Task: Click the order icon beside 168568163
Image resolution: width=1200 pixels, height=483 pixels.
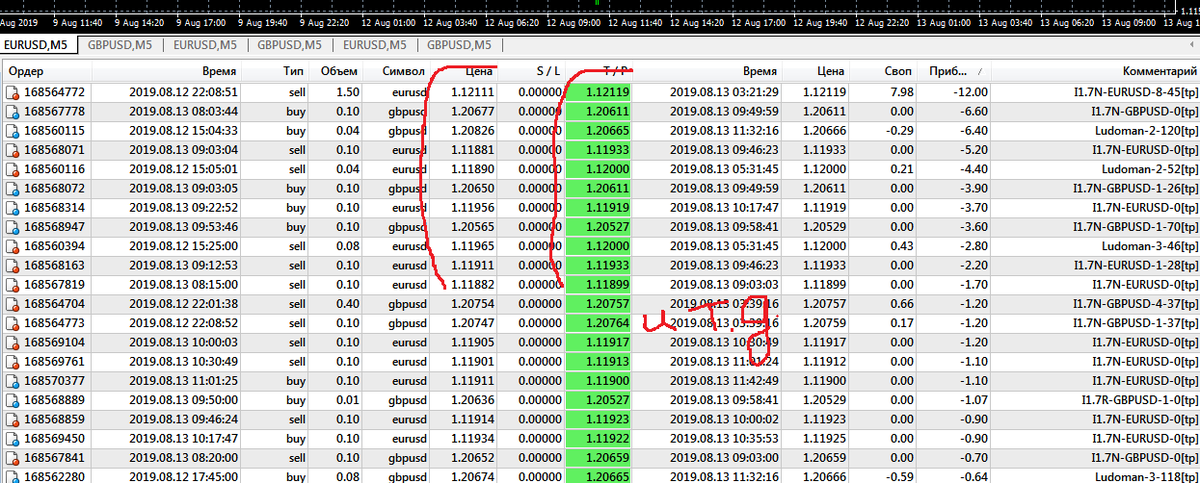Action: [x=12, y=266]
